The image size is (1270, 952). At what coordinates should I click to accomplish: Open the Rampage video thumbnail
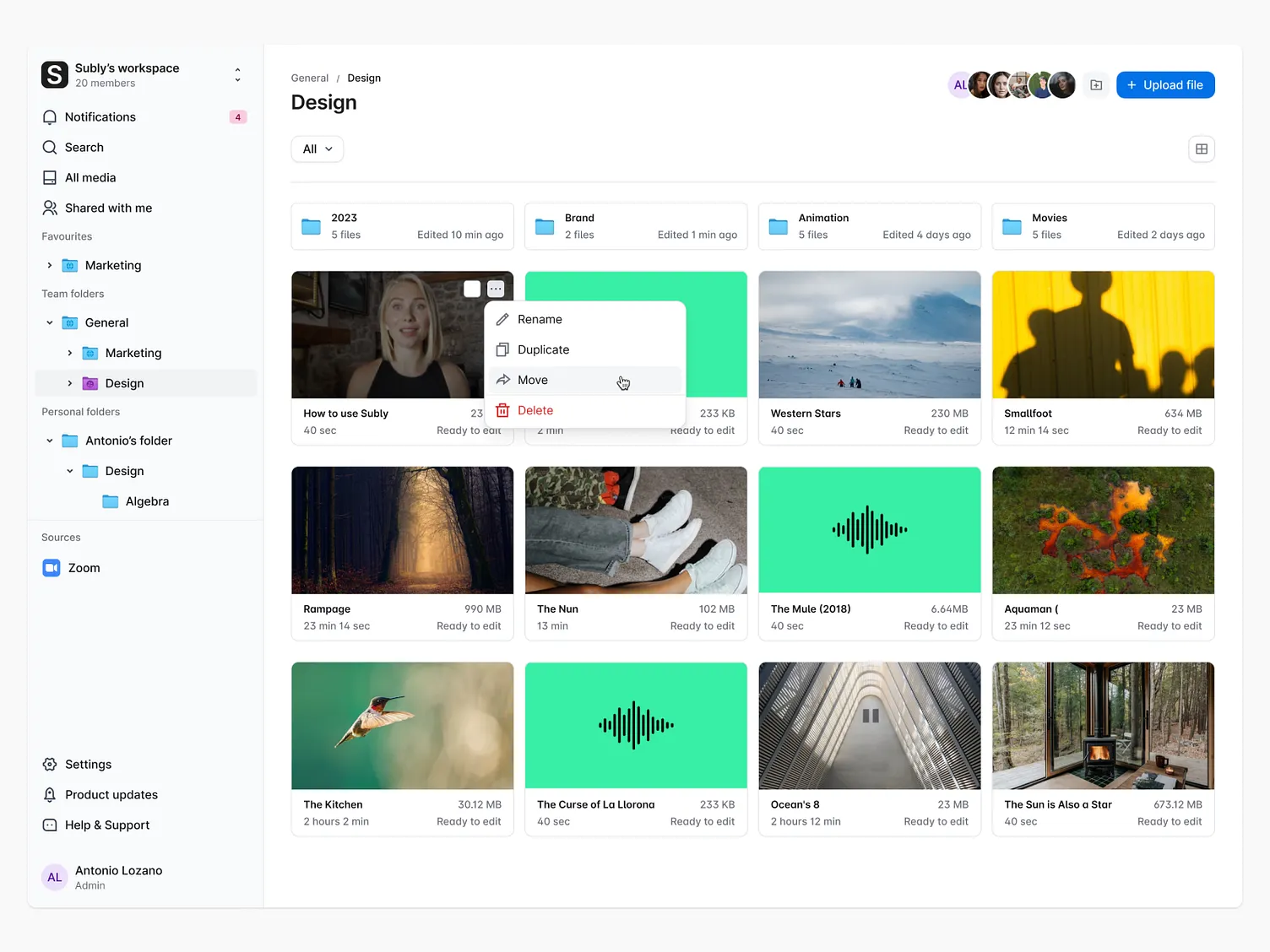[402, 530]
